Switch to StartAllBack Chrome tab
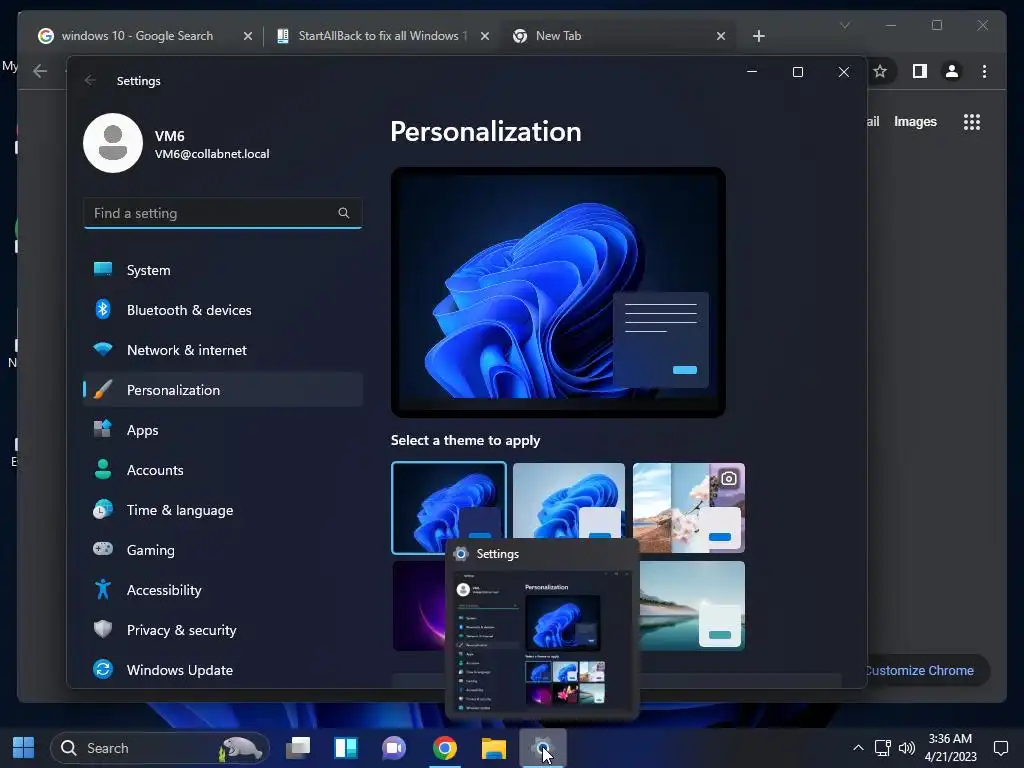Image resolution: width=1024 pixels, height=768 pixels. pyautogui.click(x=382, y=36)
